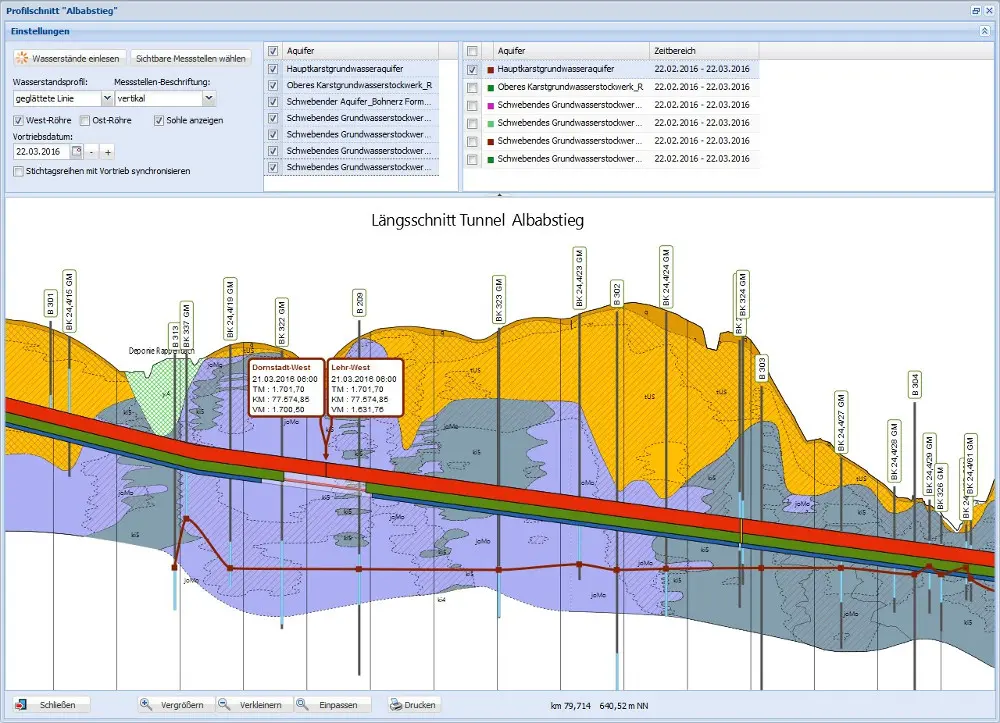
Task: Collapse the Einstellungen panel with chevron icon
Action: 985,31
